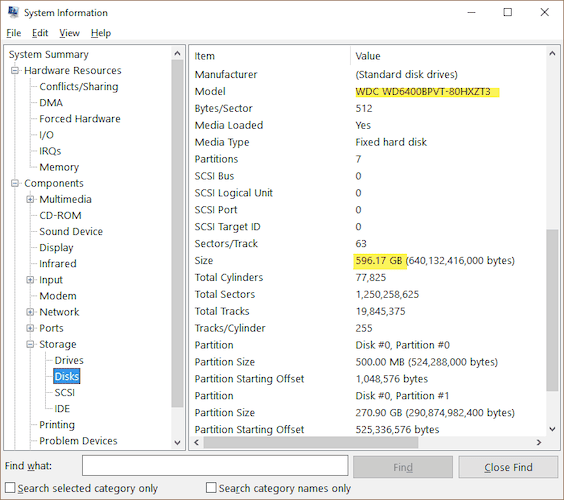Select the Printing tree item
Screen dimensions: 564x500
57,425
